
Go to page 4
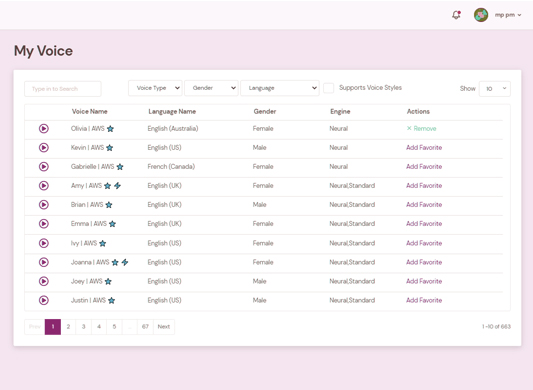tap(99, 327)
